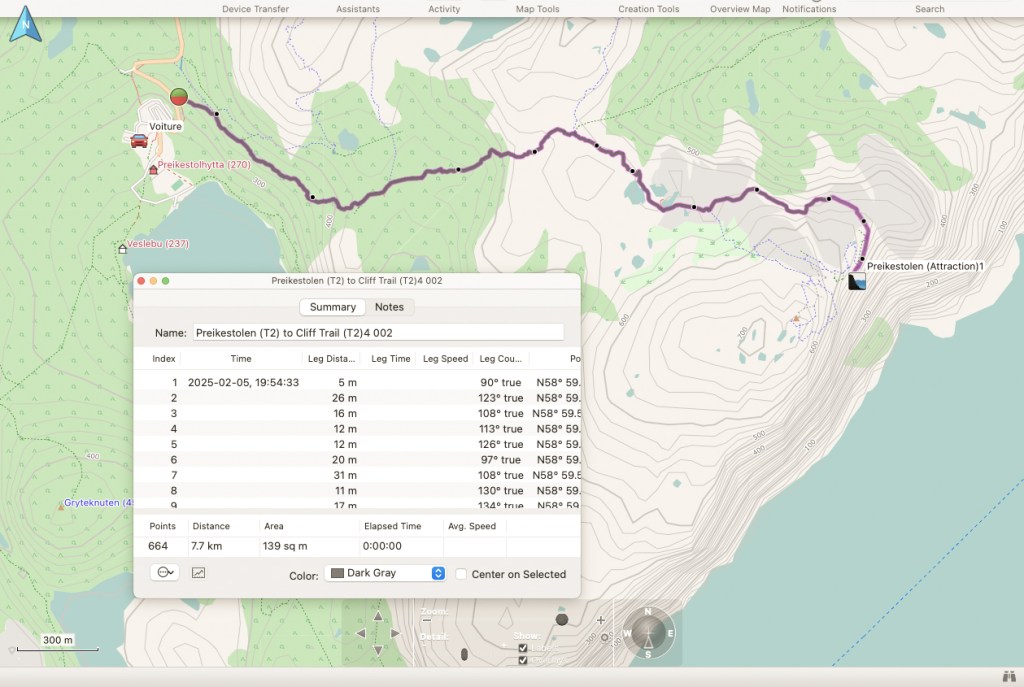Image resolution: width=1024 pixels, height=687 pixels.
Task: Pan the map up with arrow
Action: coord(378,617)
